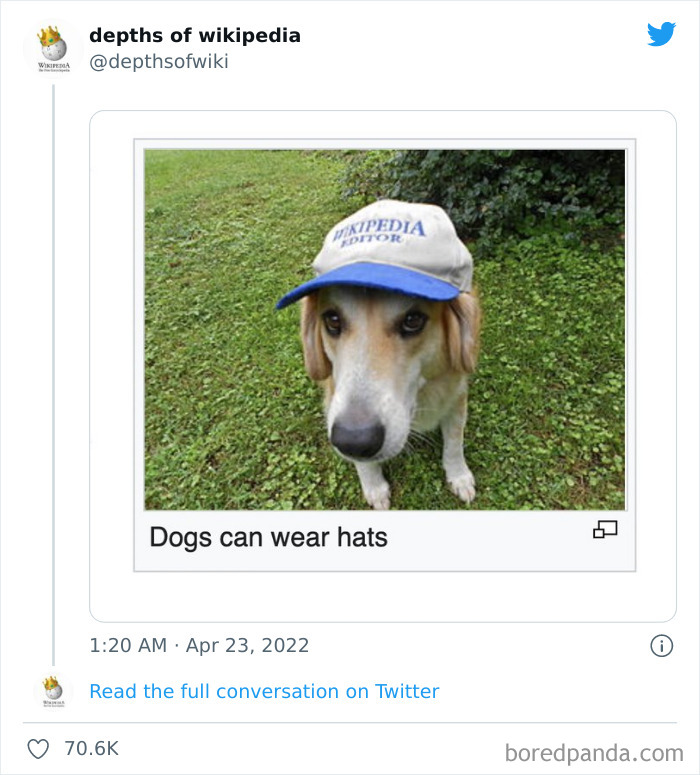The image size is (700, 775).
Task: Read the full conversation on Twitter
Action: [x=264, y=691]
